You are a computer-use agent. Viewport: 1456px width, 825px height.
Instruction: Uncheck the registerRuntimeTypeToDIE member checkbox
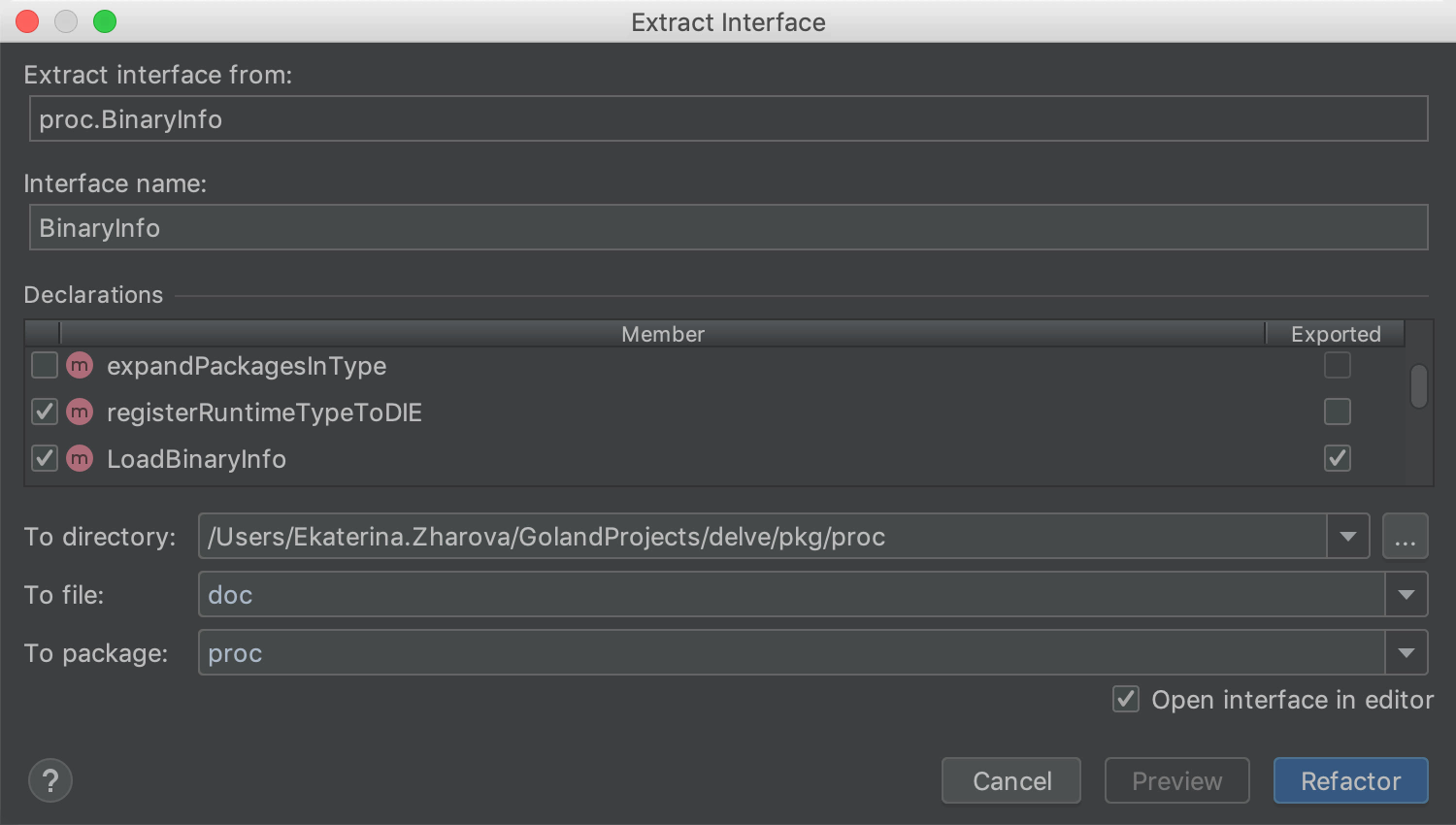tap(45, 412)
